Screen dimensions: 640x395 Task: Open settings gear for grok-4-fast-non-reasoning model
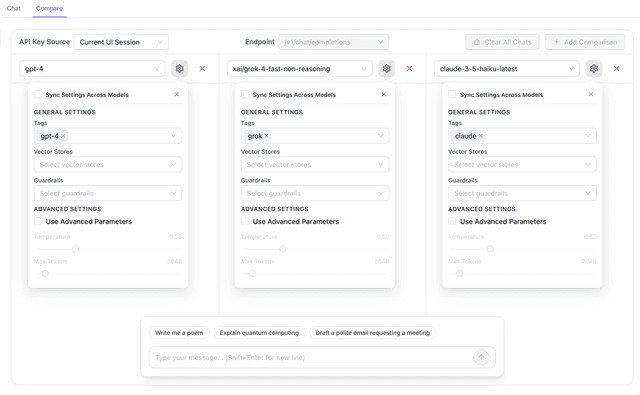[x=386, y=69]
